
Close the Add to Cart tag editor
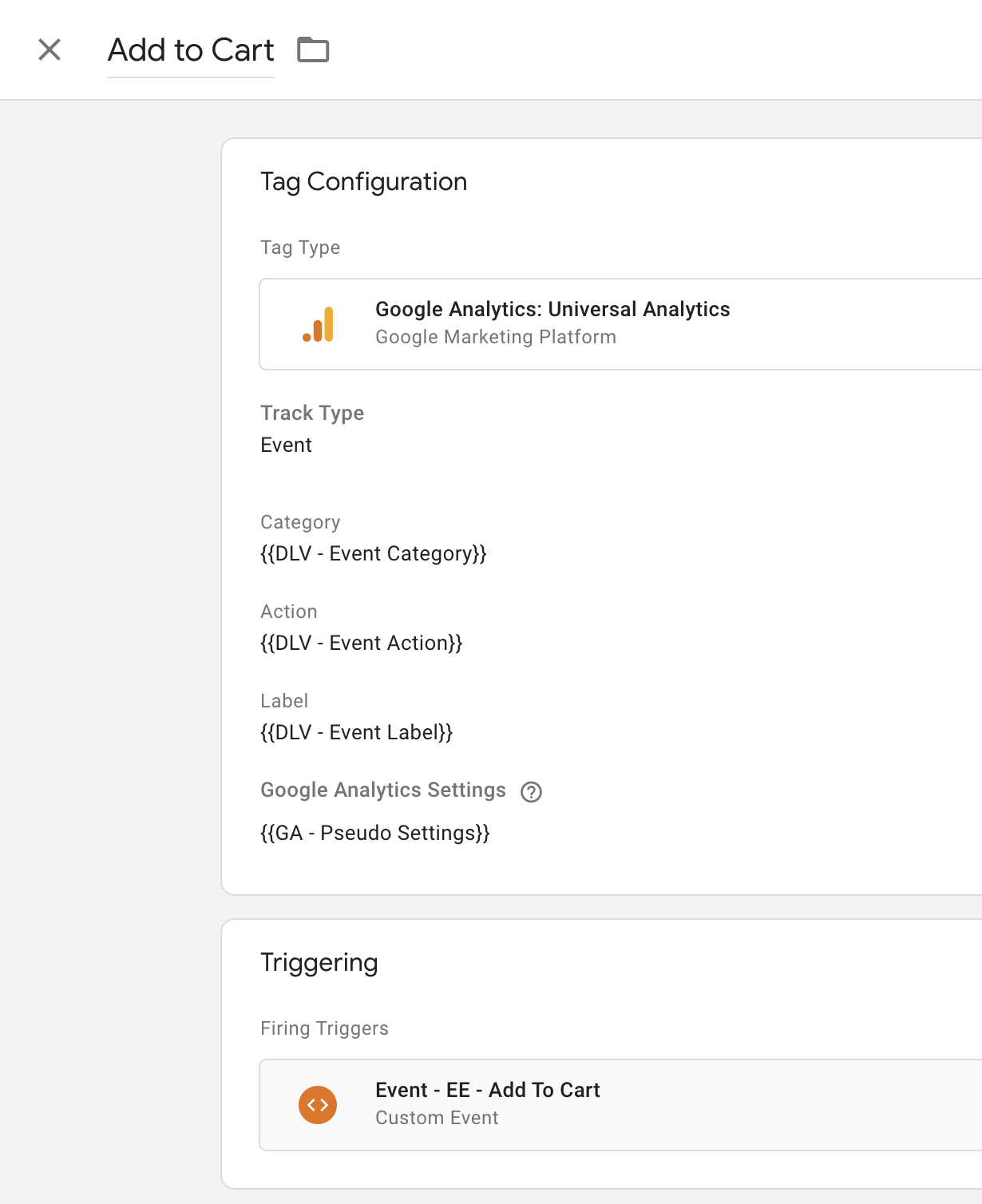point(49,50)
